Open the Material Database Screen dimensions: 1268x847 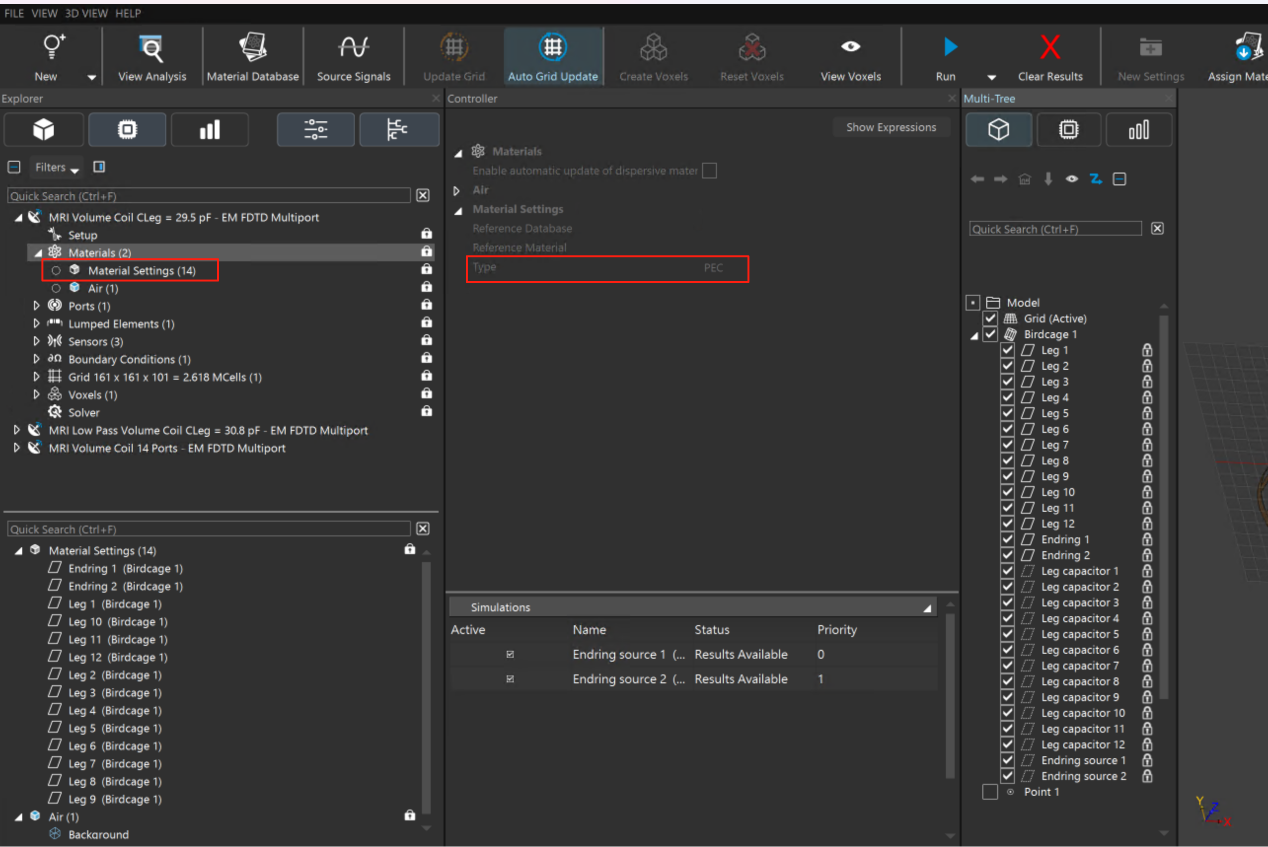click(252, 48)
